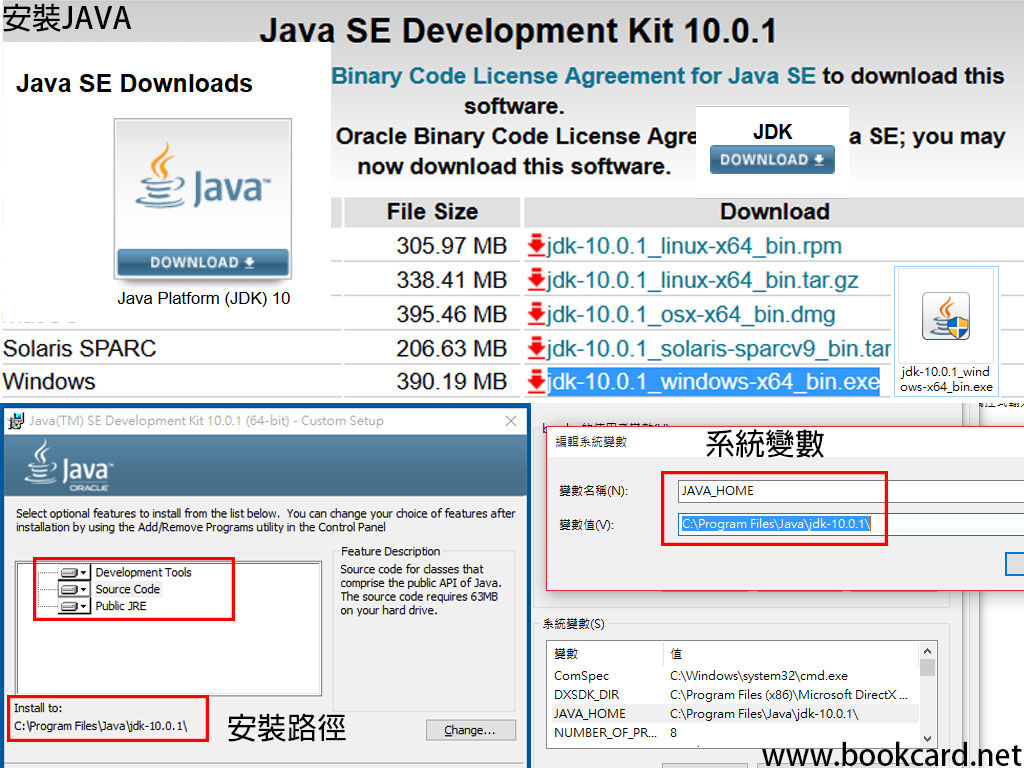Click the Change... install path button
The image size is (1024, 768).
[470, 730]
